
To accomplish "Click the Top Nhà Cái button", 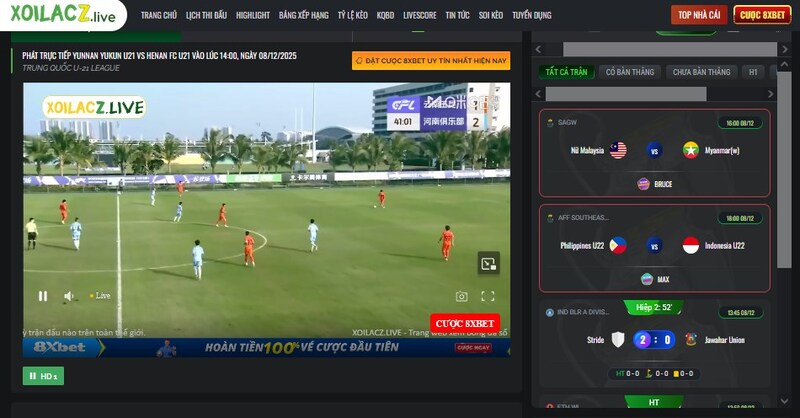I will (x=699, y=15).
